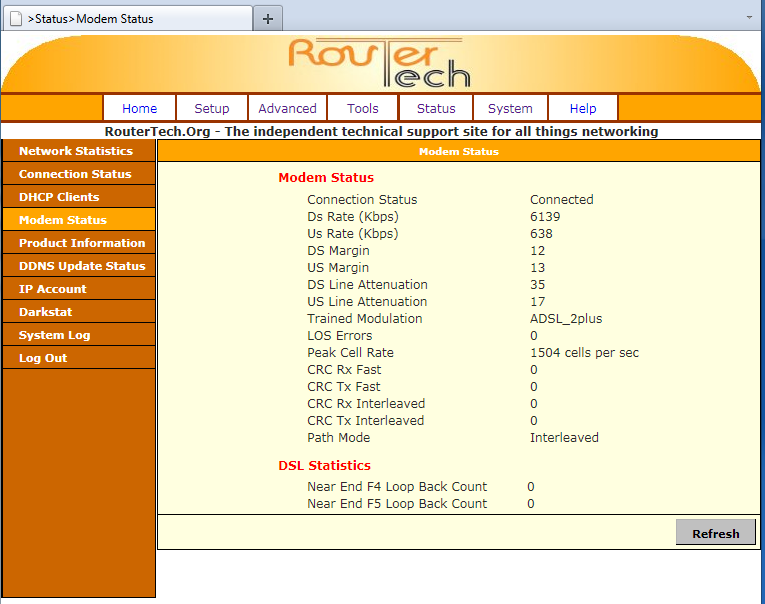This screenshot has width=765, height=604.
Task: Click the Interleaved path mode value
Action: click(564, 438)
